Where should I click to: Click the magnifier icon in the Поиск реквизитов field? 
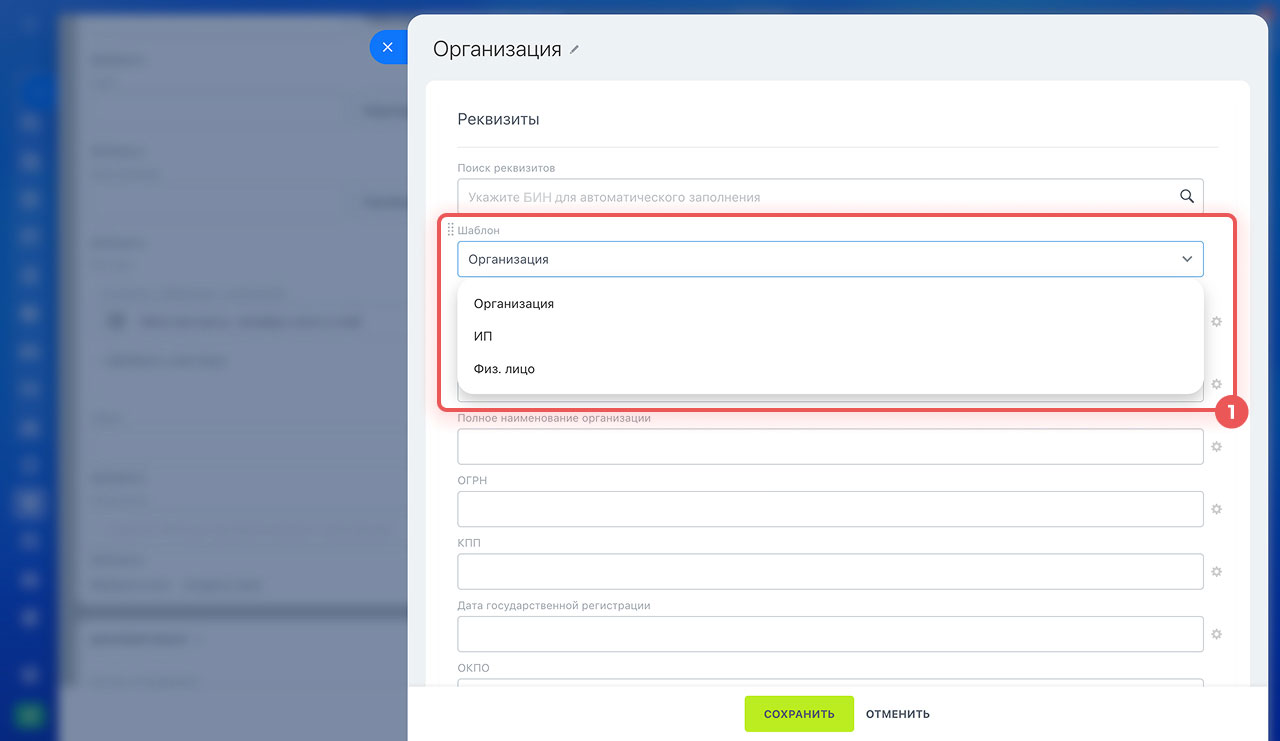[1187, 197]
